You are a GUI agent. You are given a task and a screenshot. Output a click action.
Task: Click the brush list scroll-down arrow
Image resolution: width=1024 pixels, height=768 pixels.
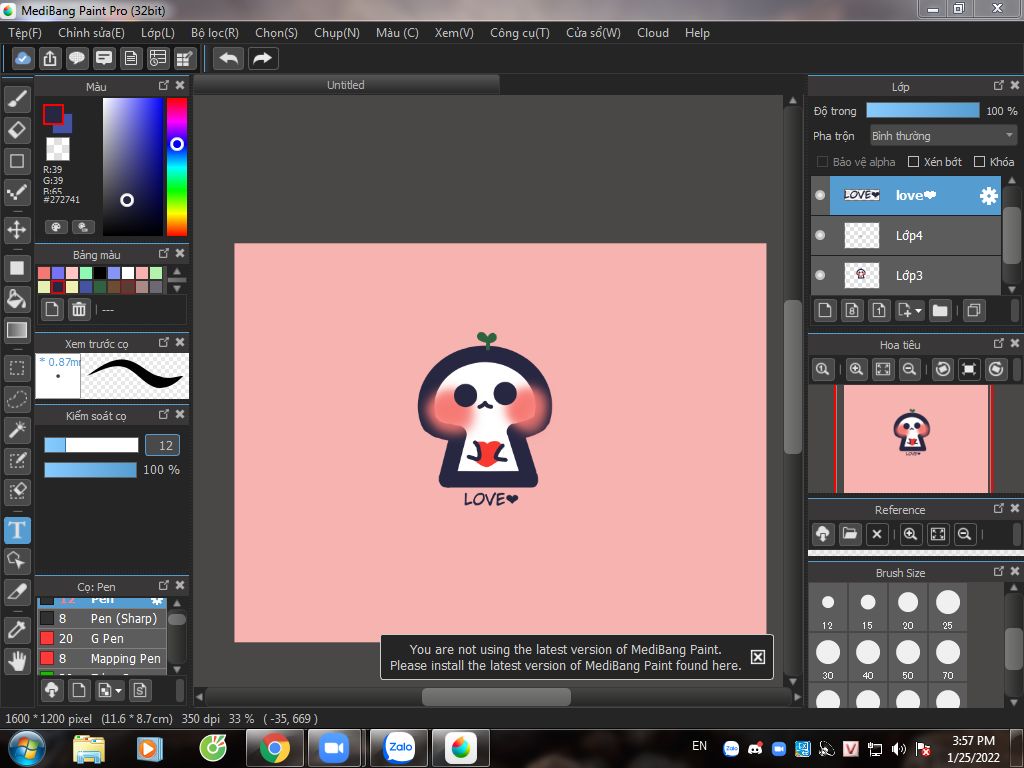click(x=177, y=669)
